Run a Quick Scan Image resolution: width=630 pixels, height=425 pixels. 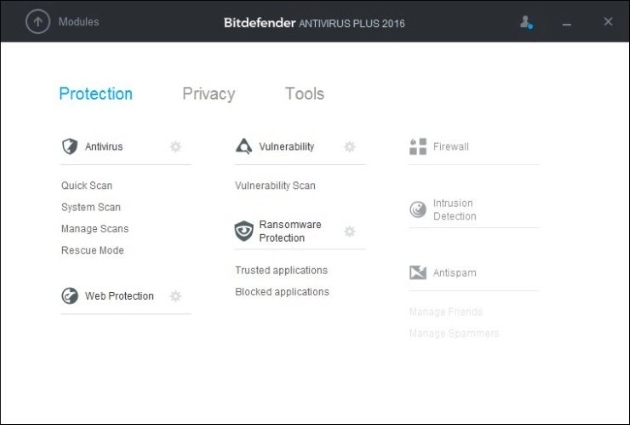pyautogui.click(x=87, y=186)
